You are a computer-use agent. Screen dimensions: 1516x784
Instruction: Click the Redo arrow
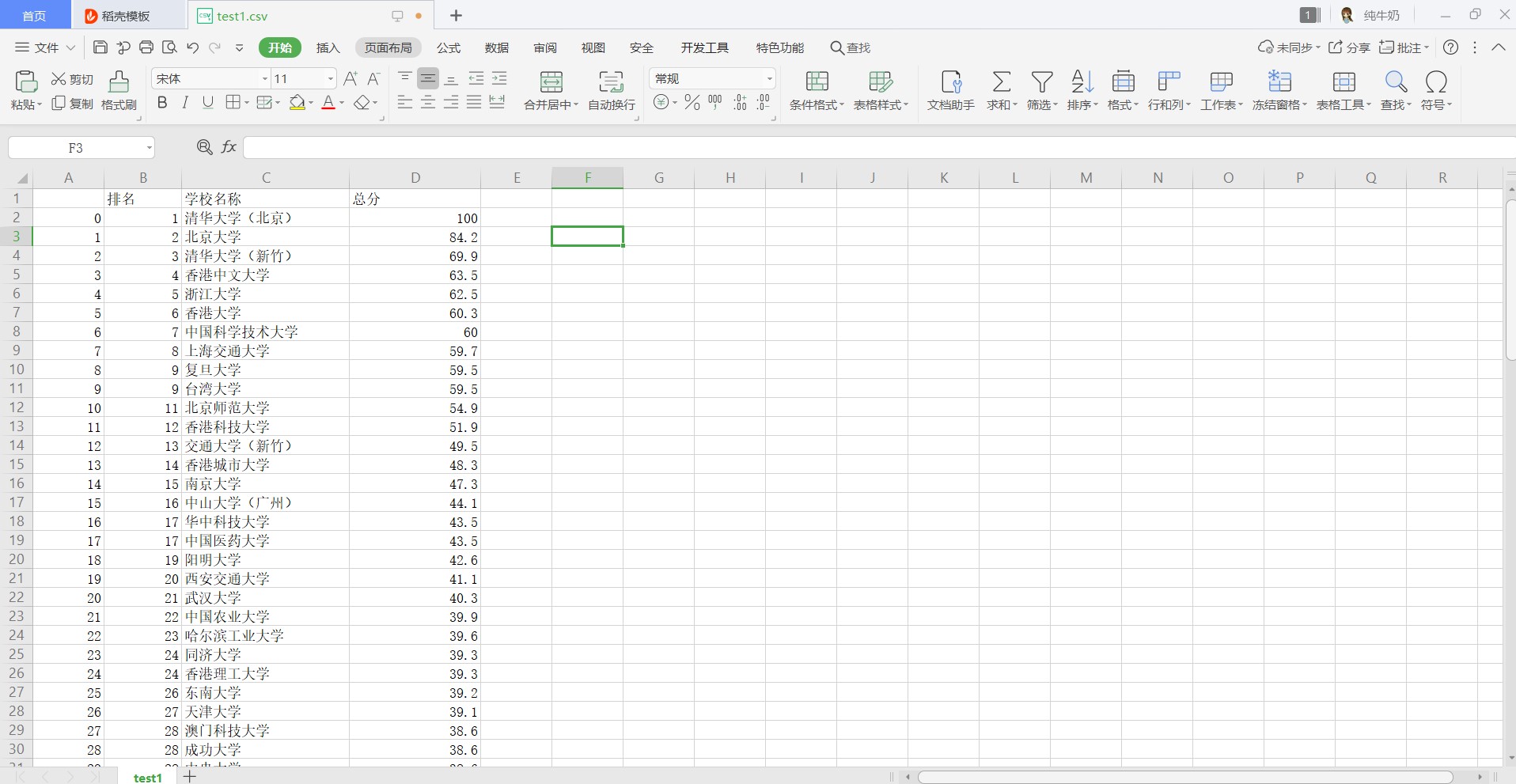pos(214,47)
